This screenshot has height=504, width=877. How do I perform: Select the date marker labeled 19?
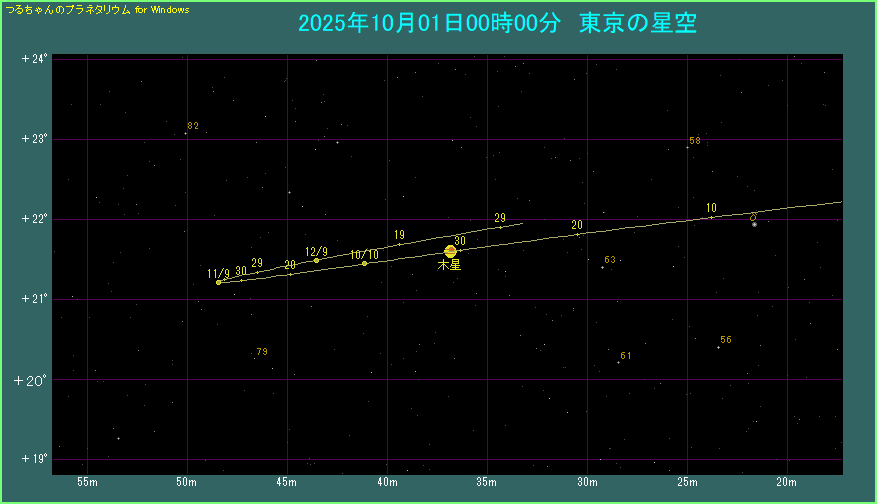(400, 244)
